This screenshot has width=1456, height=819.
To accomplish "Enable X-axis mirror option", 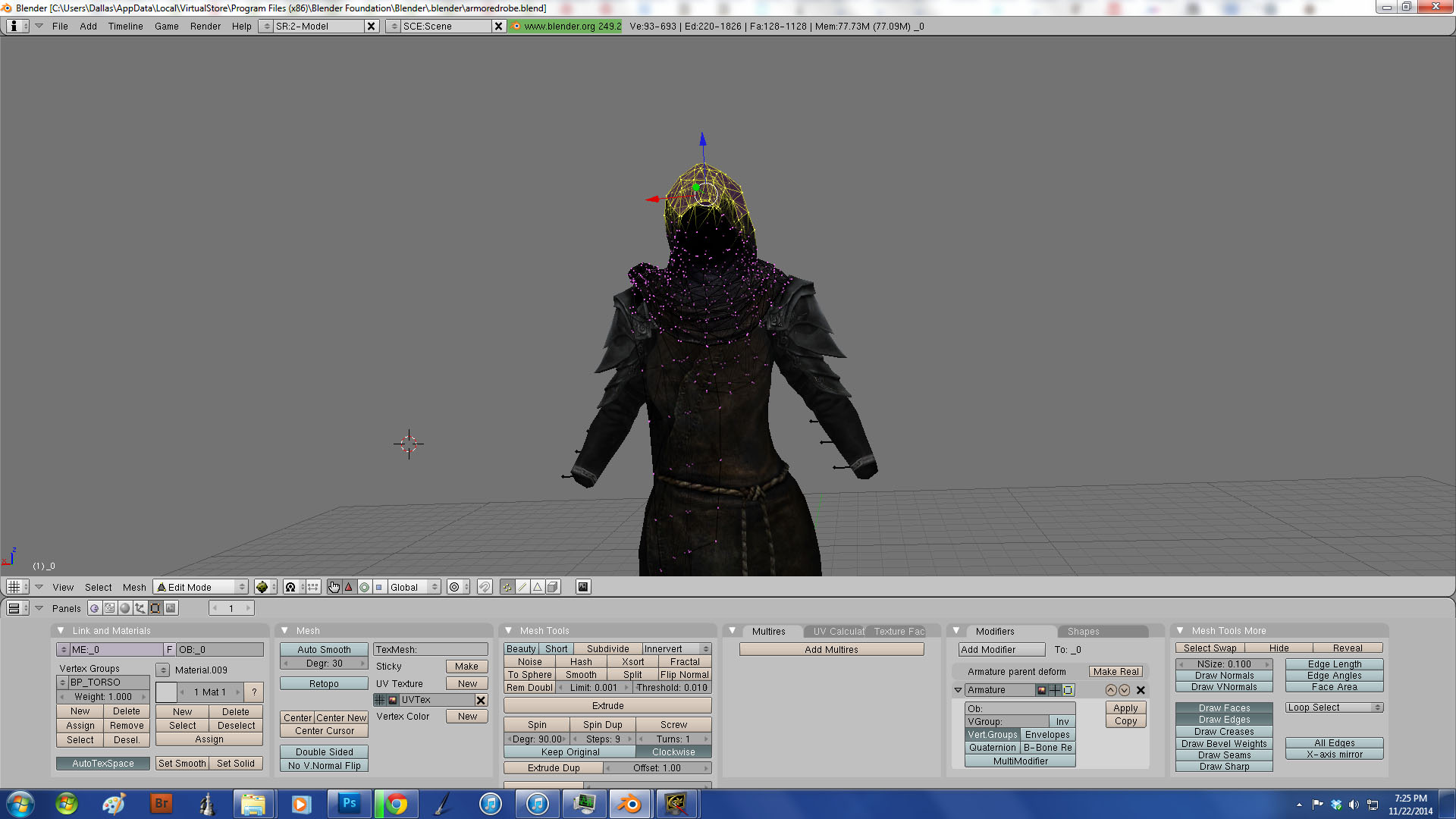I will tap(1334, 754).
